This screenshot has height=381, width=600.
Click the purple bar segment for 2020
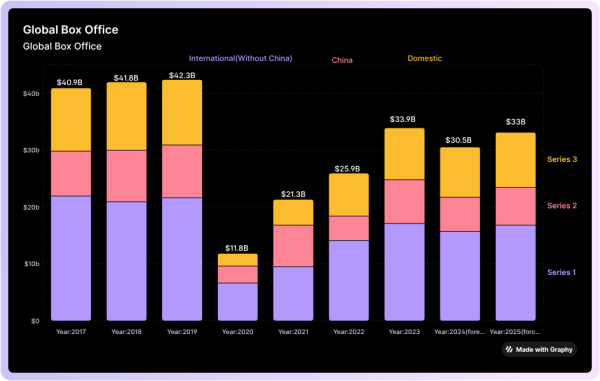[238, 302]
